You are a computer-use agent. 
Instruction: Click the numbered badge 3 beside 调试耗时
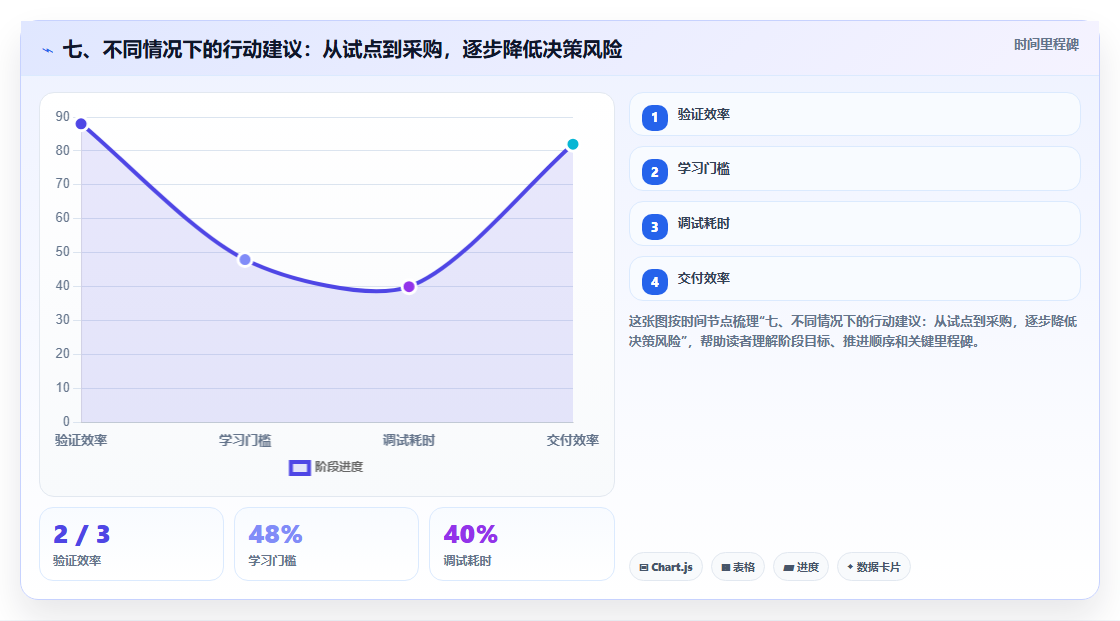[654, 227]
